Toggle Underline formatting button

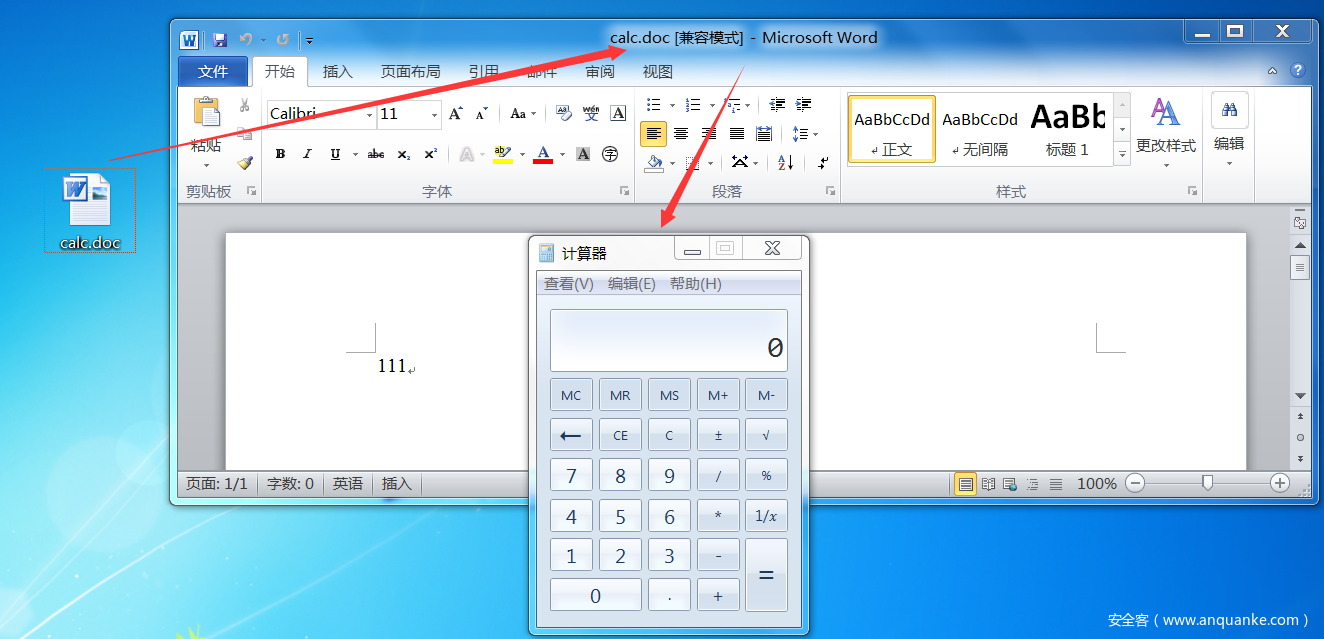(335, 154)
